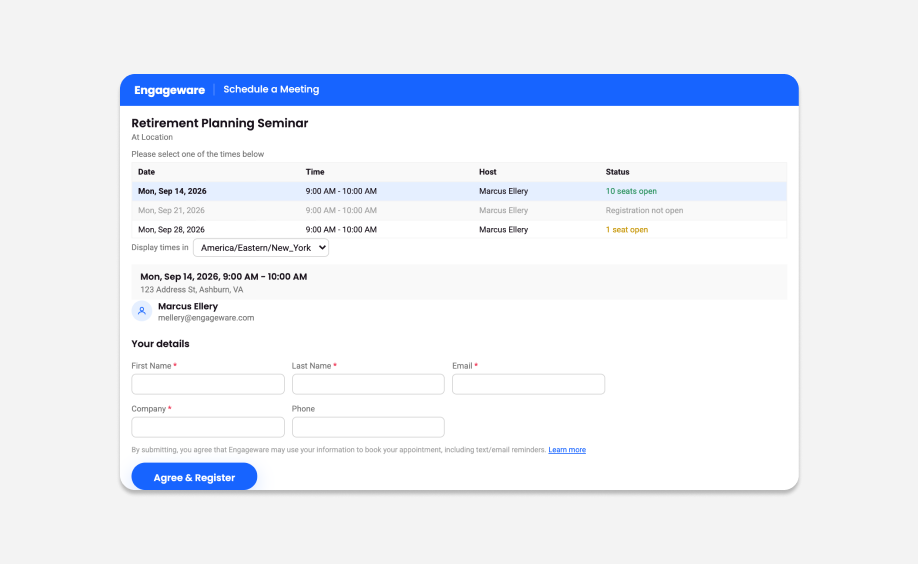Select the Mon, Sep 28, 2026 session

click(459, 230)
